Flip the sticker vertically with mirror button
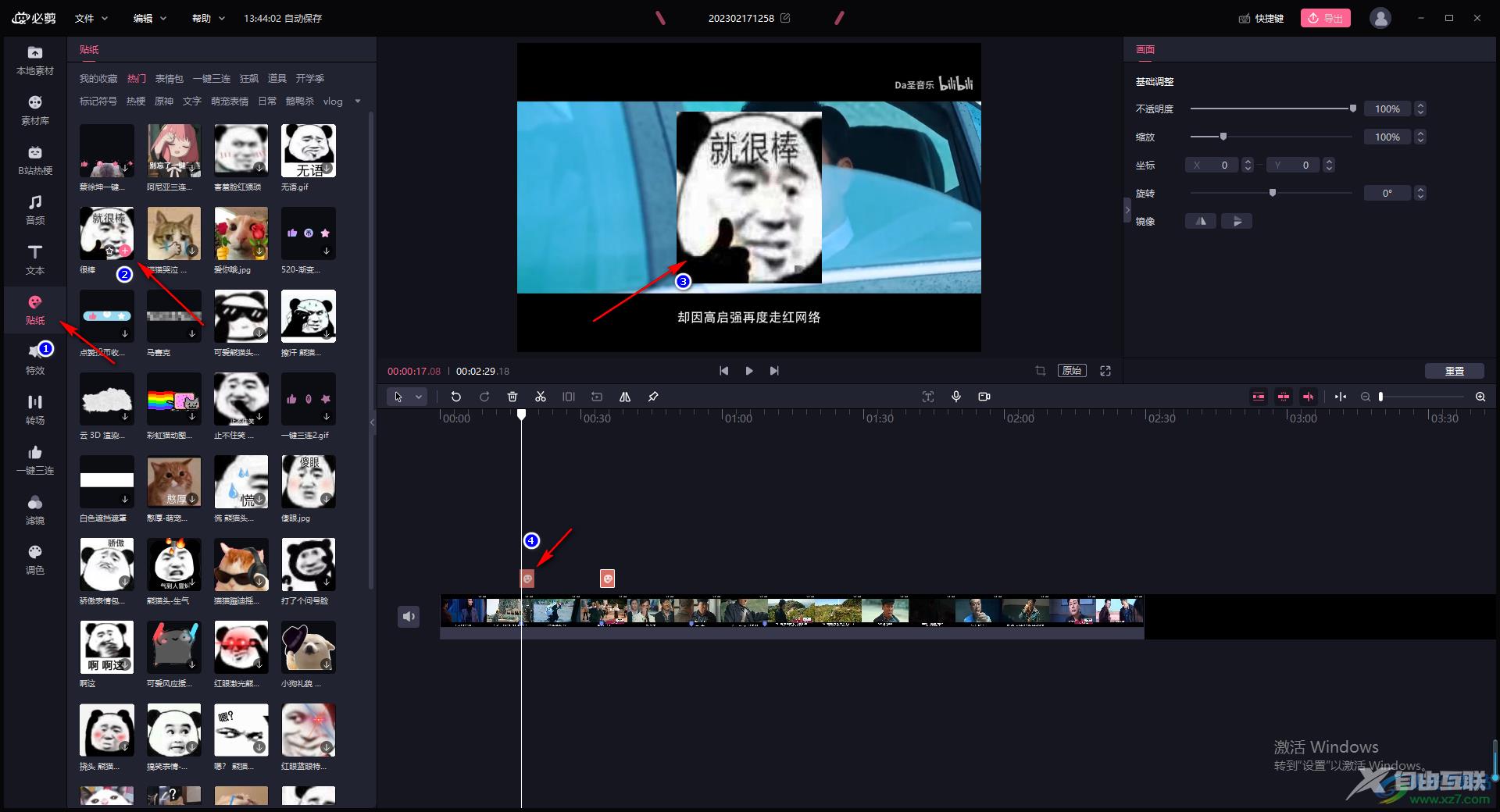 click(x=1237, y=221)
